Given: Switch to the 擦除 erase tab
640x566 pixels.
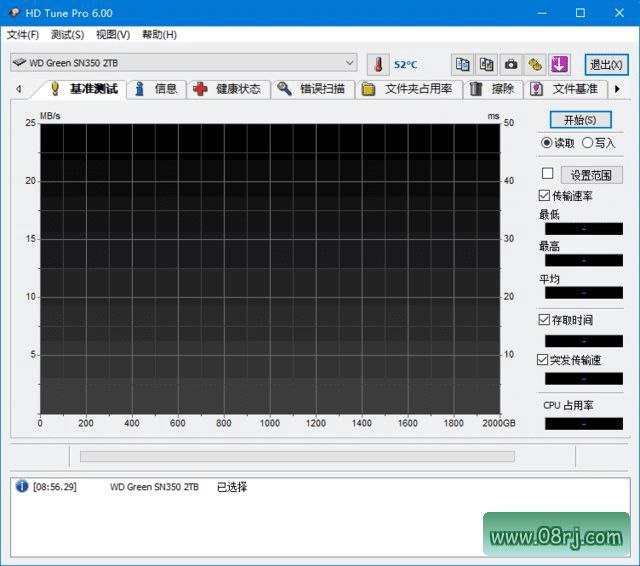Looking at the screenshot, I should click(x=493, y=89).
